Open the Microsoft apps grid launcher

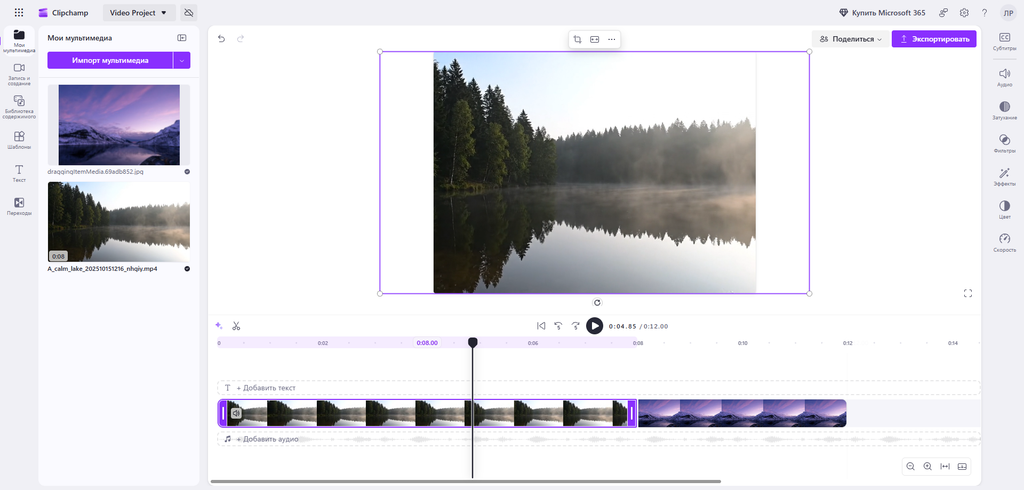pyautogui.click(x=19, y=12)
